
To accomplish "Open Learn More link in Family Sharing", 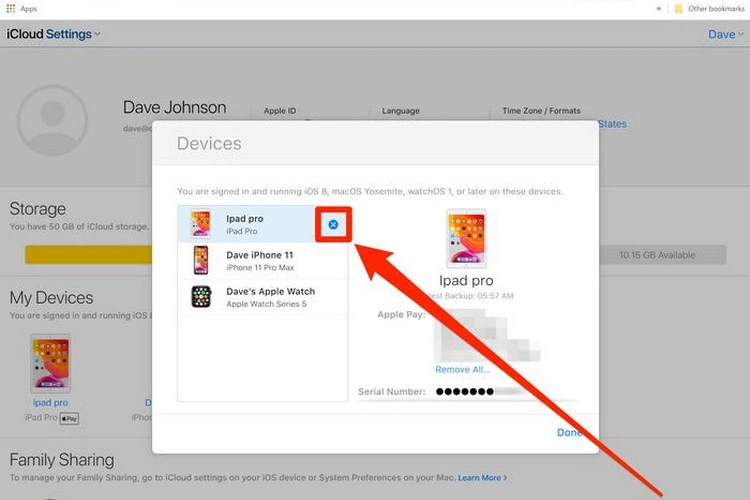I will pos(482,478).
